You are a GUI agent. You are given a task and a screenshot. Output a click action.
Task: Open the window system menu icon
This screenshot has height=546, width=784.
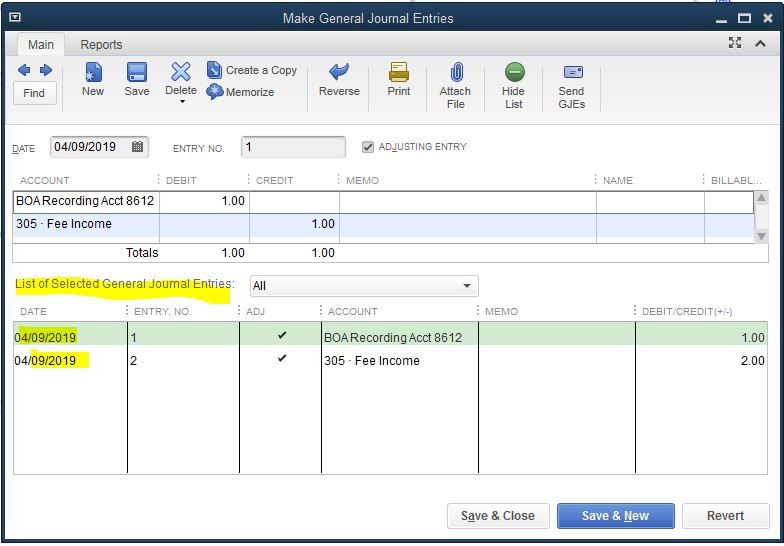click(x=15, y=18)
